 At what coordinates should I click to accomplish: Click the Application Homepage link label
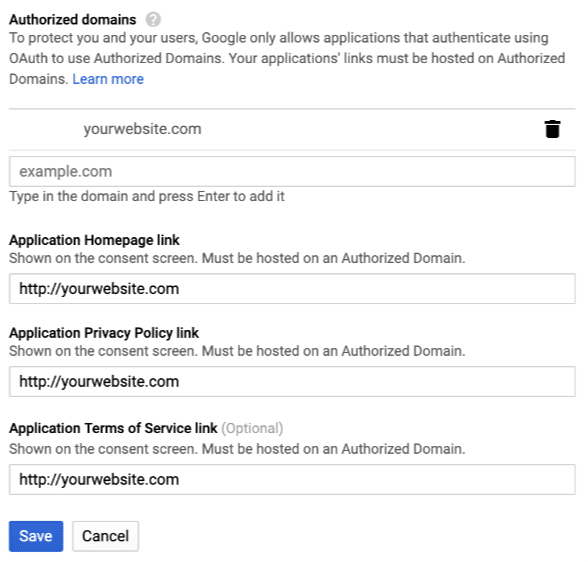click(x=94, y=240)
